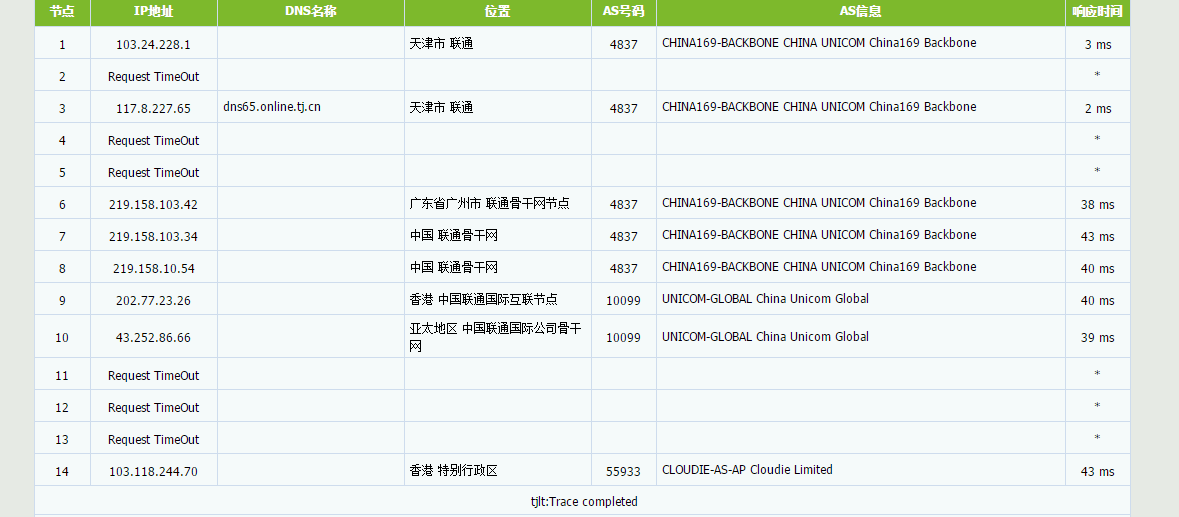The width and height of the screenshot is (1179, 517).
Task: Click DNS name dns65.online.tj.cn
Action: (272, 107)
